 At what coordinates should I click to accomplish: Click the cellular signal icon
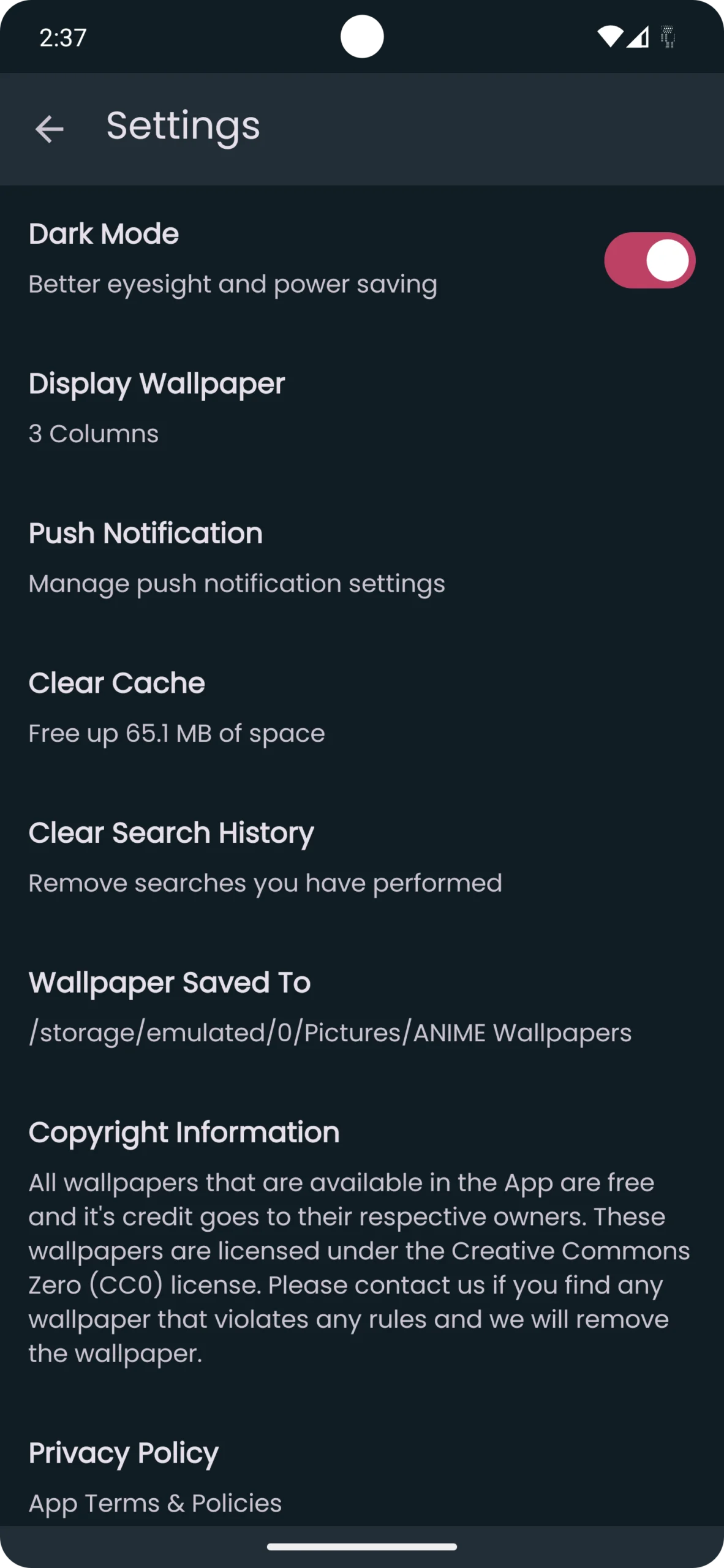coord(639,38)
